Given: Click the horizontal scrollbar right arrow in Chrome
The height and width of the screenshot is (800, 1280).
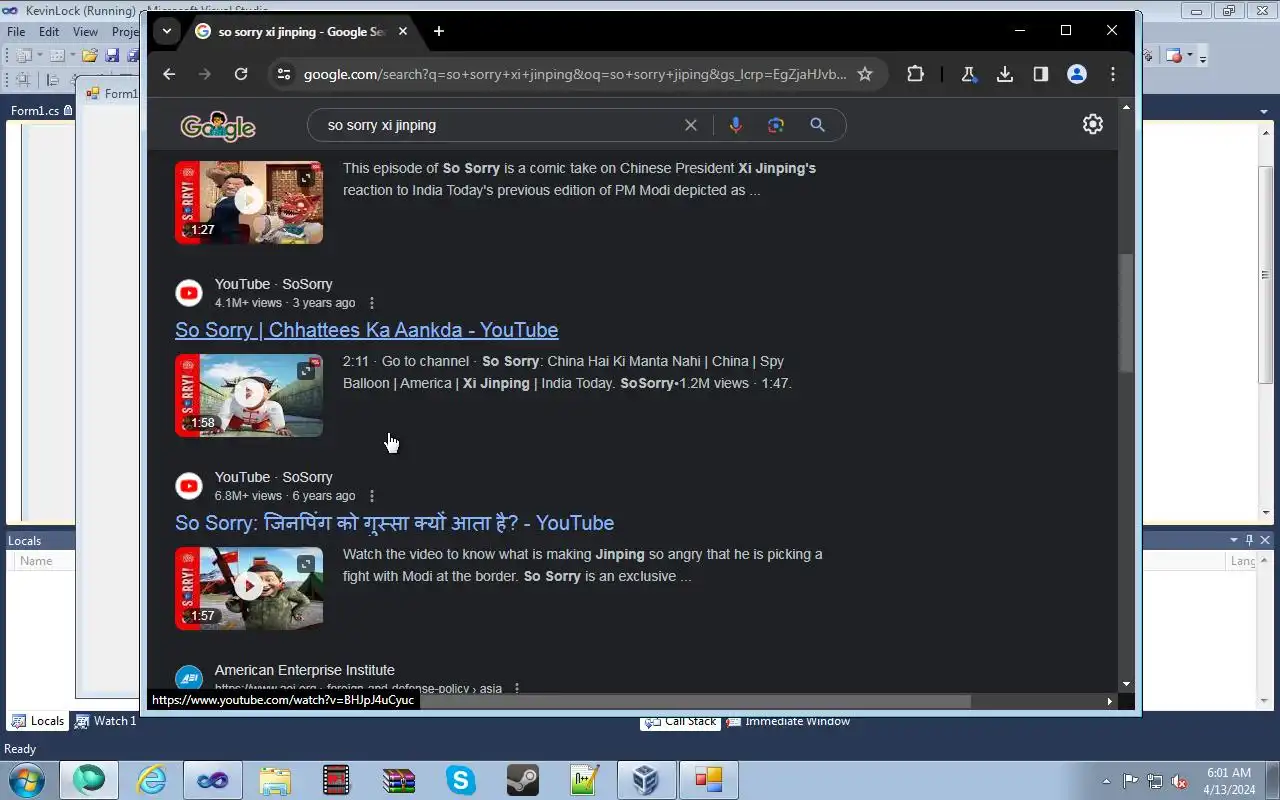Looking at the screenshot, I should [1109, 701].
